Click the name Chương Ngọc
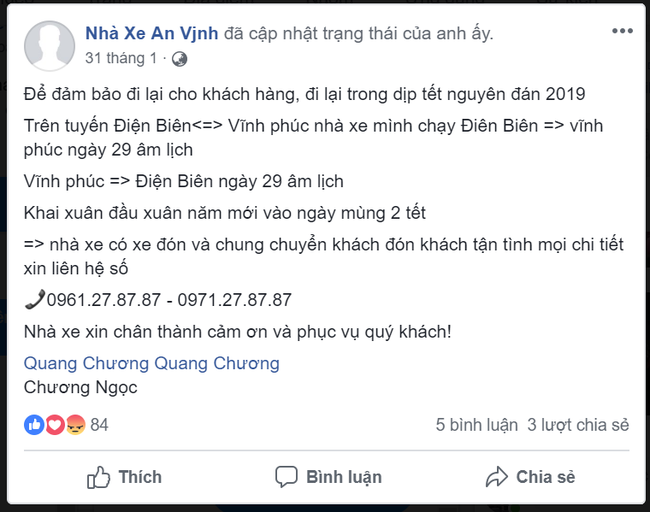The image size is (650, 512). tap(80, 387)
